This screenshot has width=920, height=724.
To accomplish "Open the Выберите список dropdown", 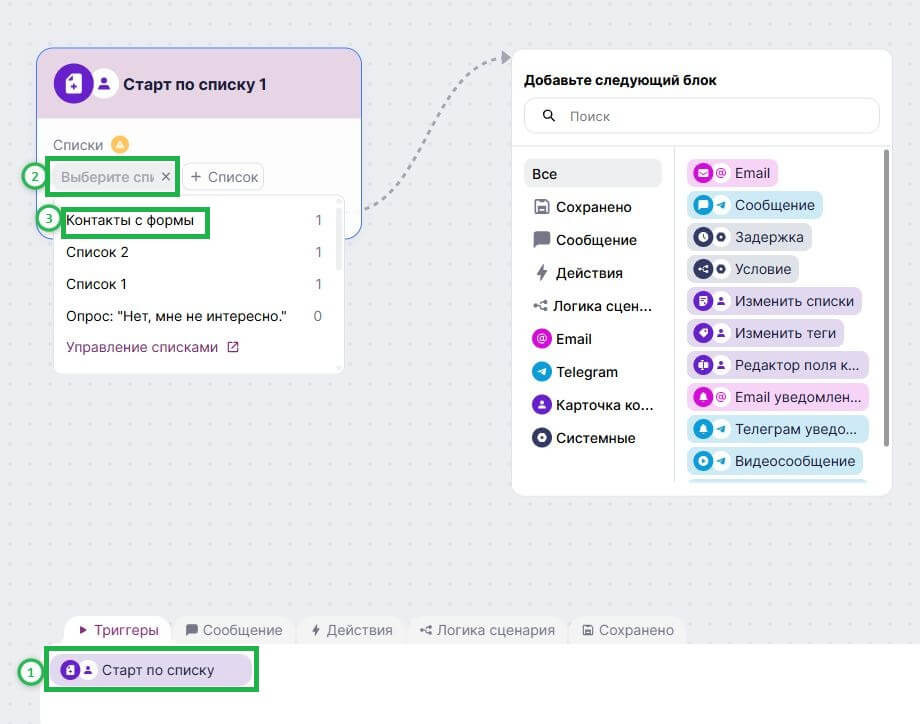I will (108, 177).
